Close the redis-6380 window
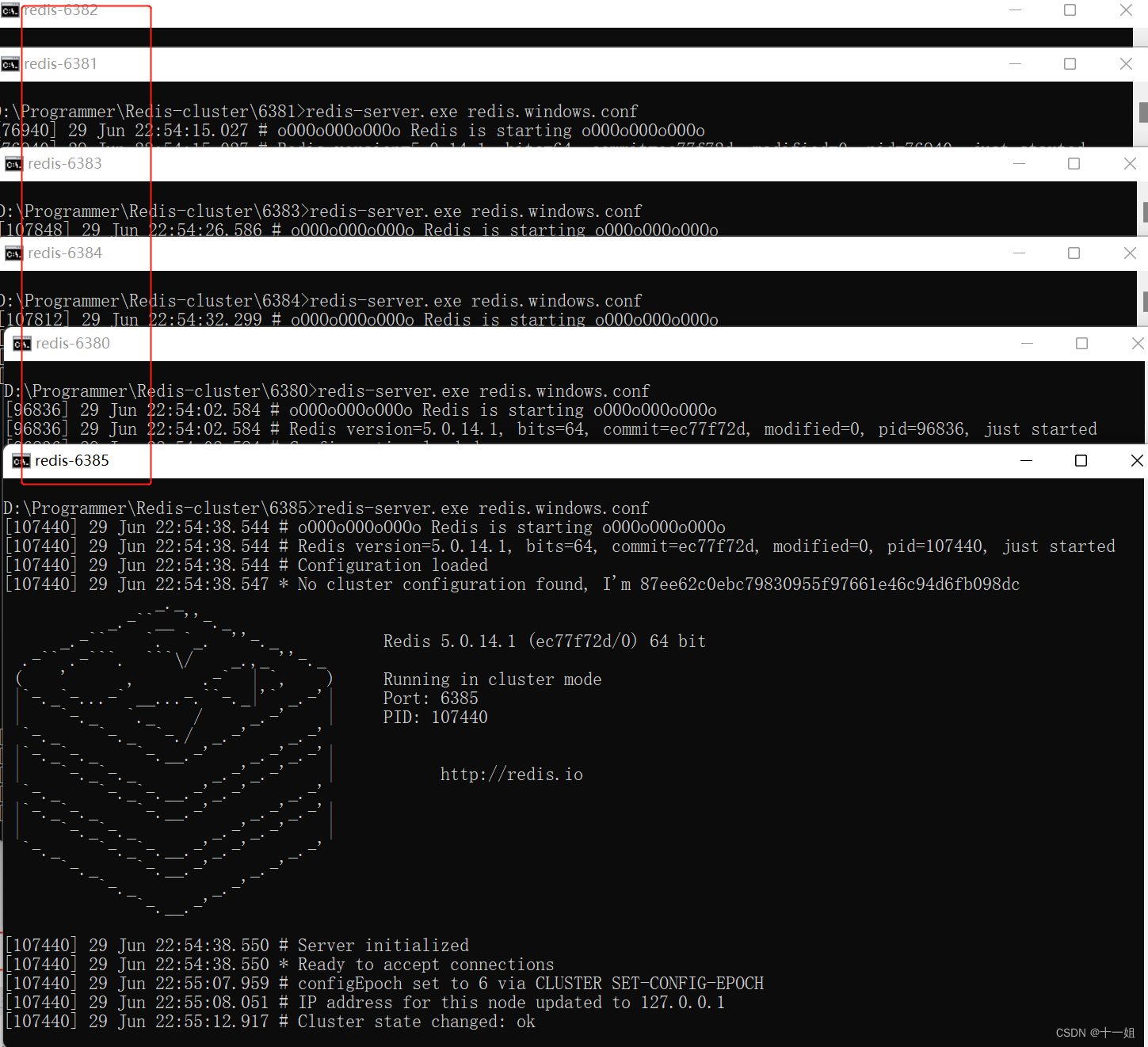 pyautogui.click(x=1137, y=343)
